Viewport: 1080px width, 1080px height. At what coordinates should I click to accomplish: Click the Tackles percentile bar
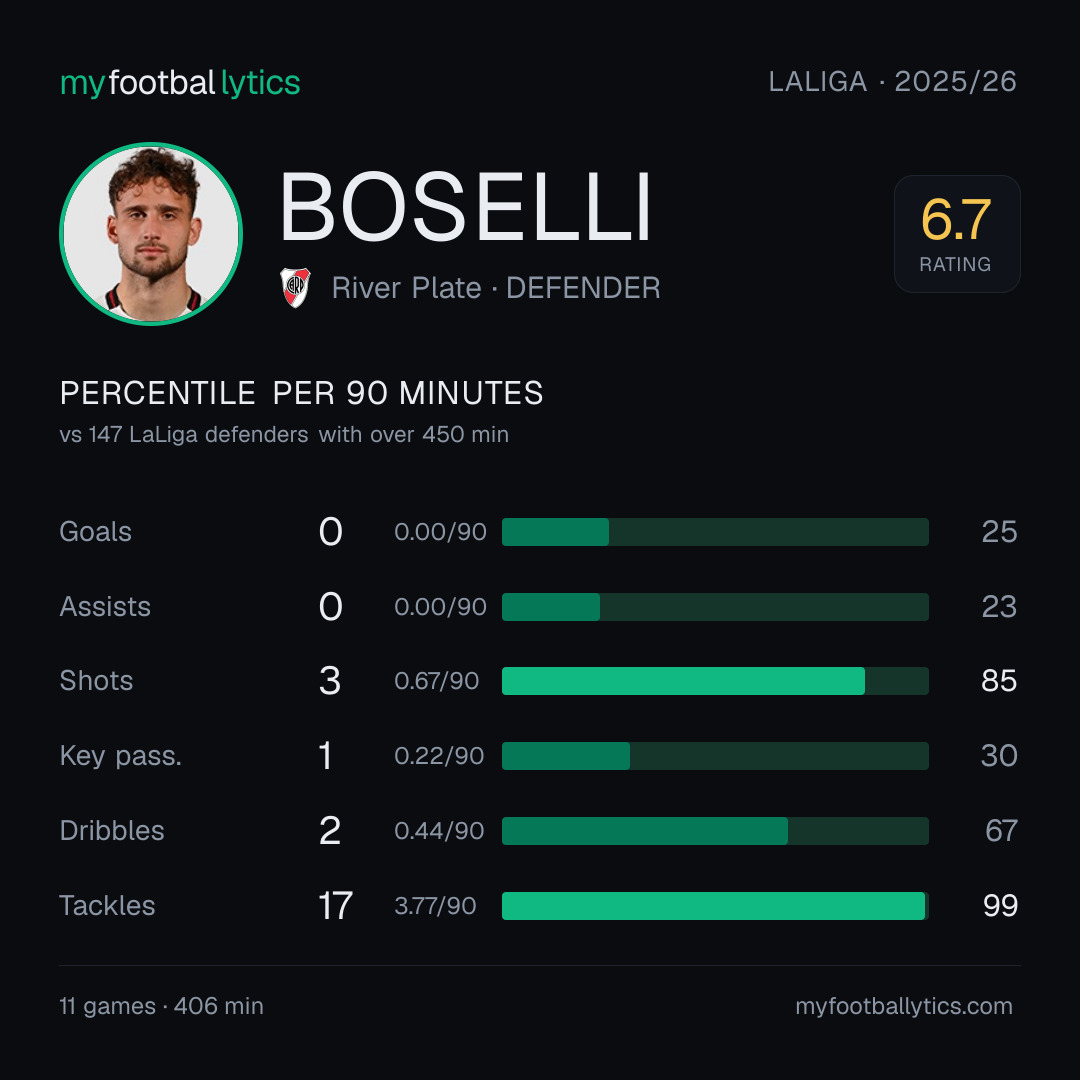pyautogui.click(x=715, y=906)
